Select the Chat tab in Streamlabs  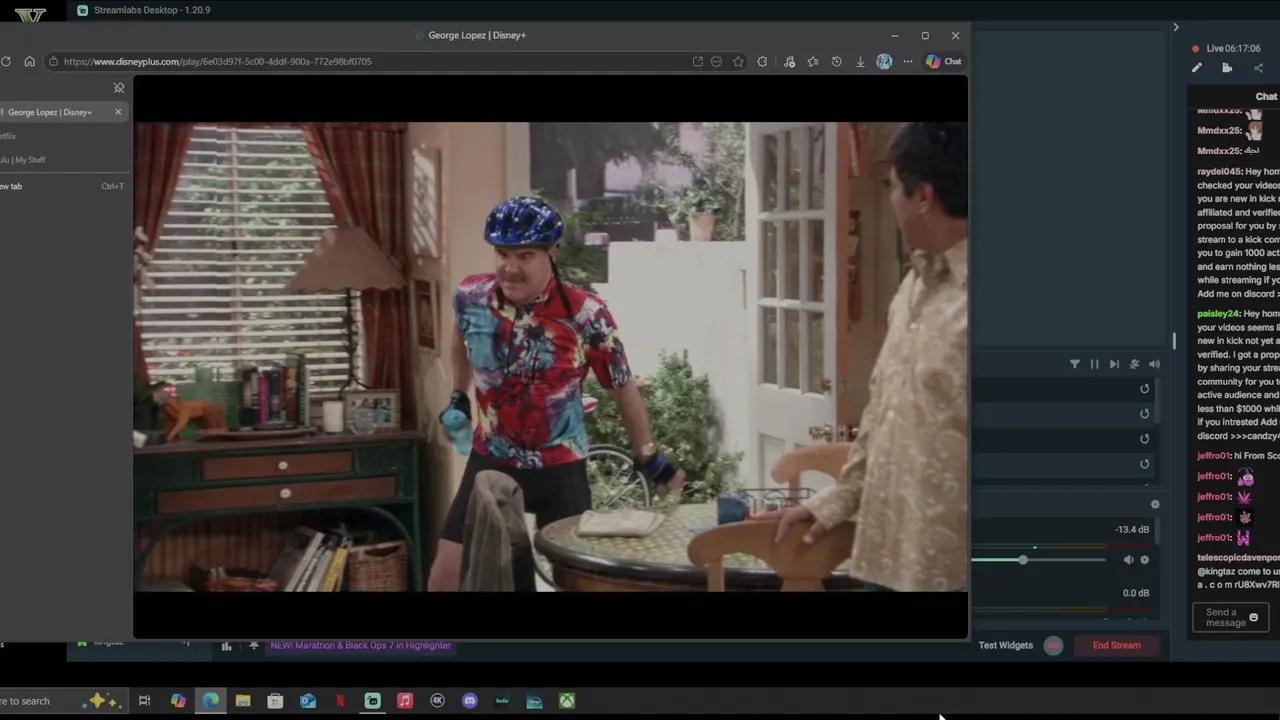click(1266, 97)
